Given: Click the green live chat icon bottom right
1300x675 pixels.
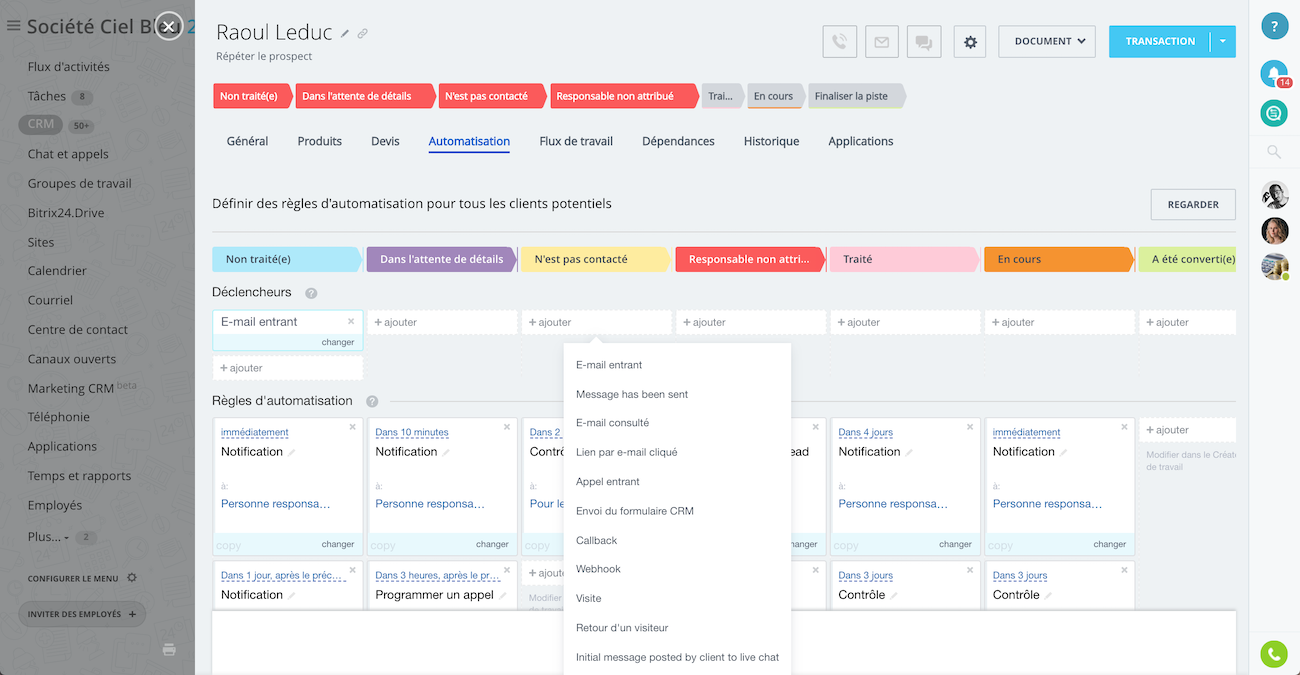Looking at the screenshot, I should (1273, 654).
